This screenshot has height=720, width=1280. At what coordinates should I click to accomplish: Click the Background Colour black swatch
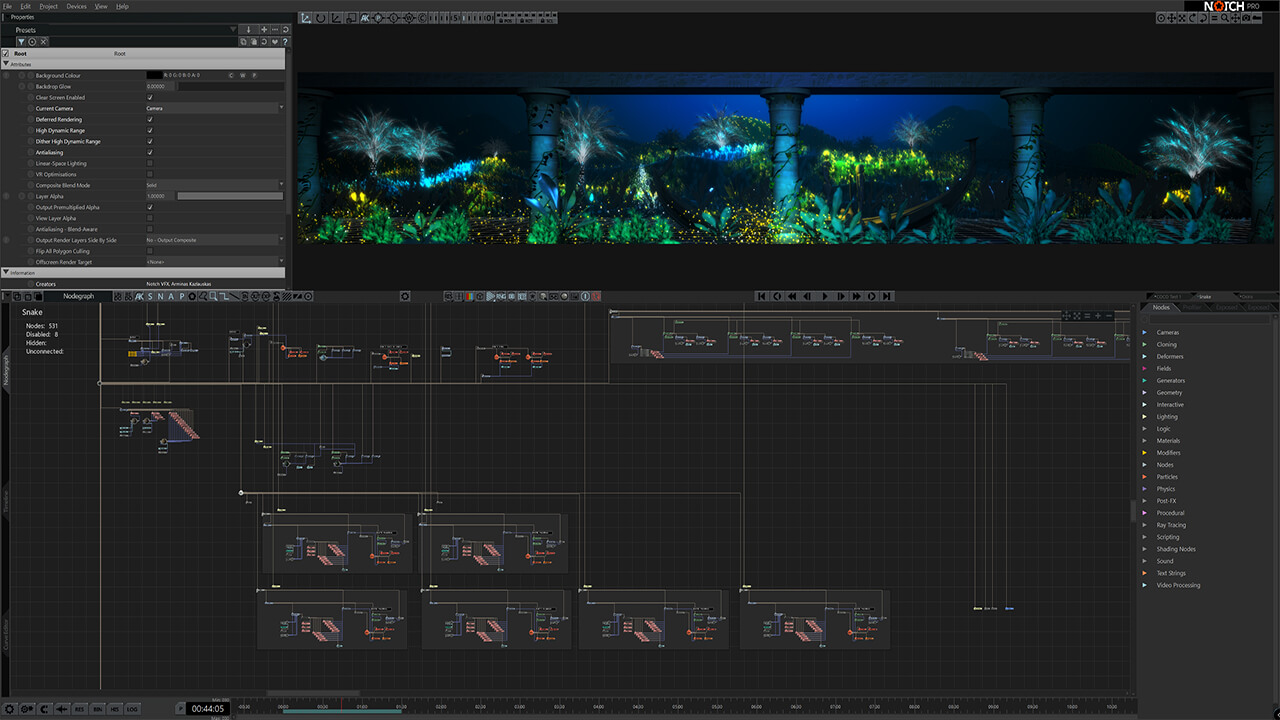(x=154, y=75)
